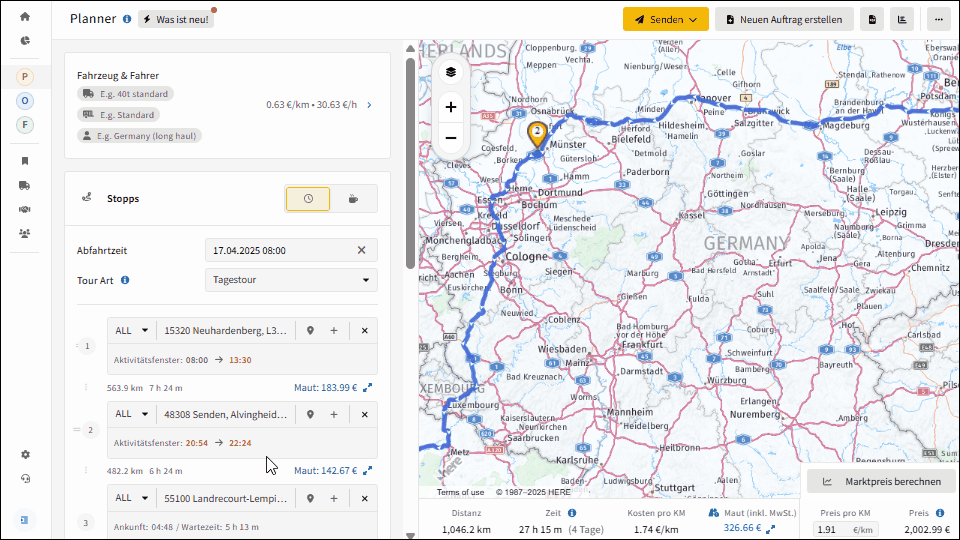This screenshot has width=960, height=540.
Task: Click the document export icon button
Action: (x=872, y=20)
